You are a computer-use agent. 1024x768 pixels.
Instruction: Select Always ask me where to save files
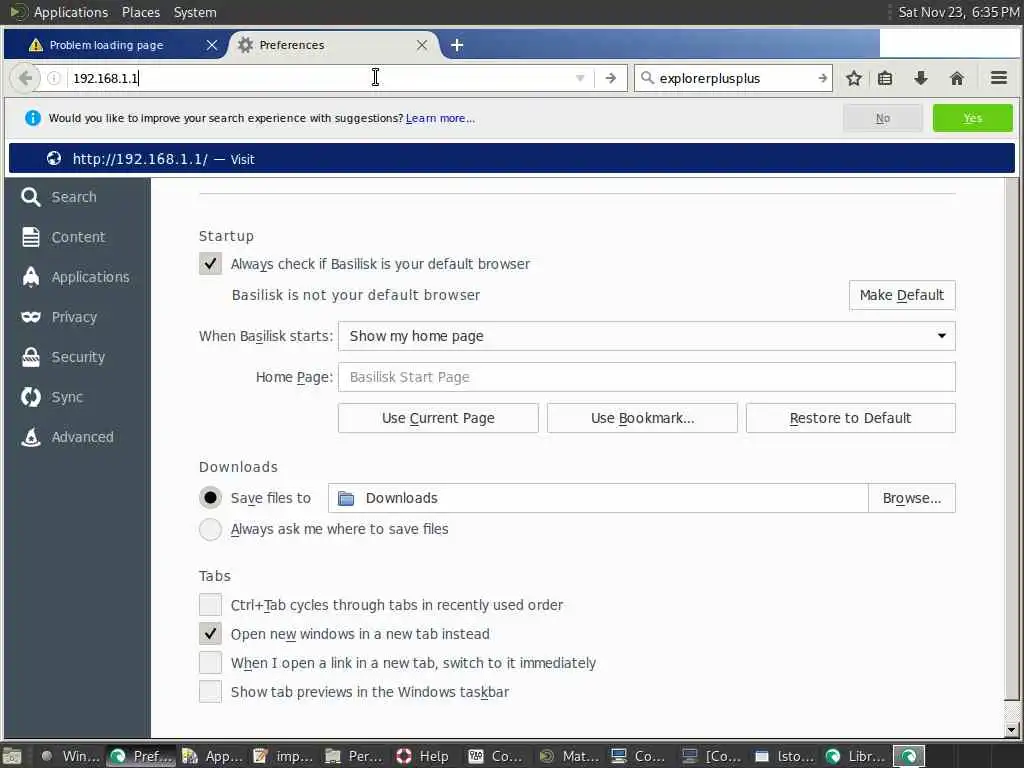[x=210, y=529]
